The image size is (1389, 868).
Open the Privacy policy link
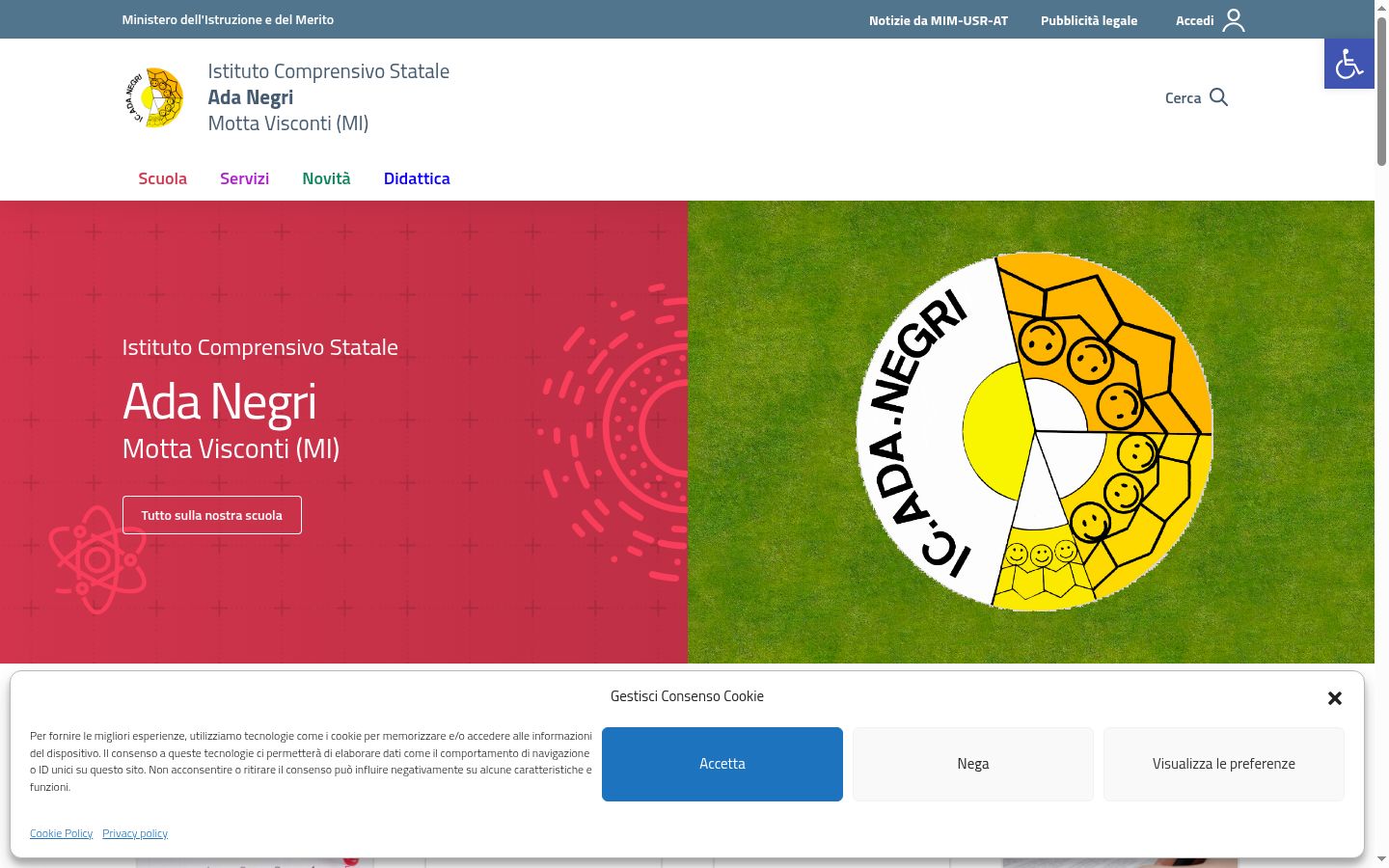[135, 833]
